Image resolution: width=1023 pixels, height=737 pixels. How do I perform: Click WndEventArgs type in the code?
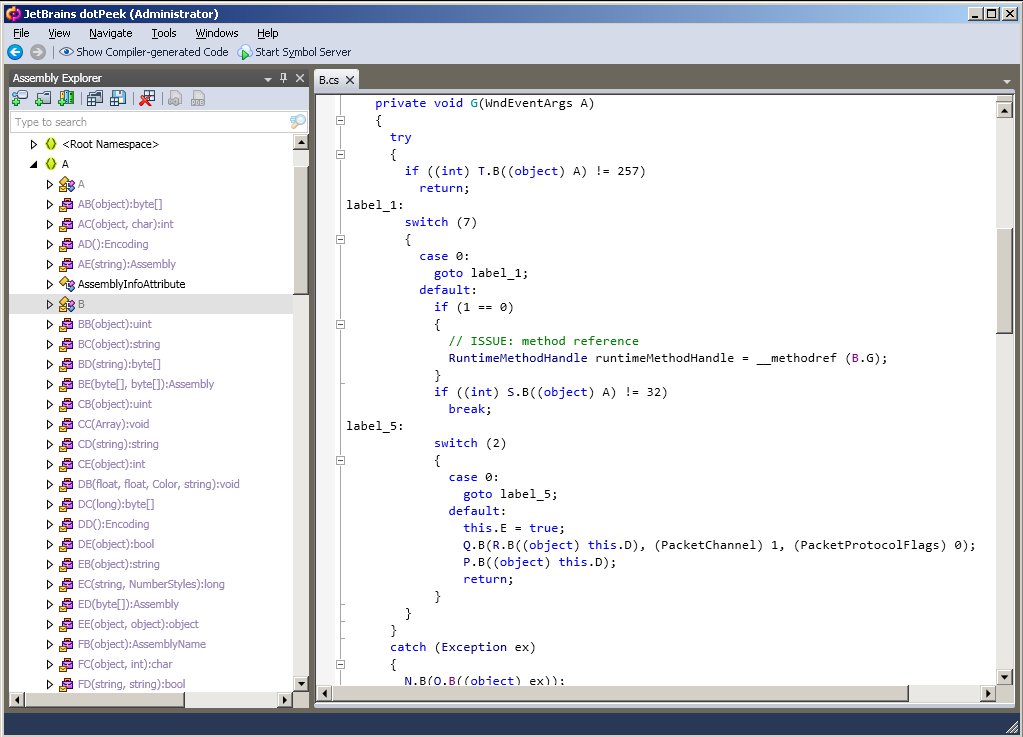point(528,103)
